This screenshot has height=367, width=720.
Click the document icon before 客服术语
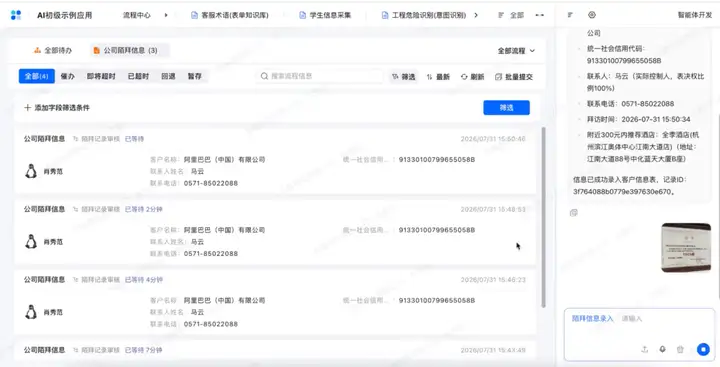coord(194,15)
